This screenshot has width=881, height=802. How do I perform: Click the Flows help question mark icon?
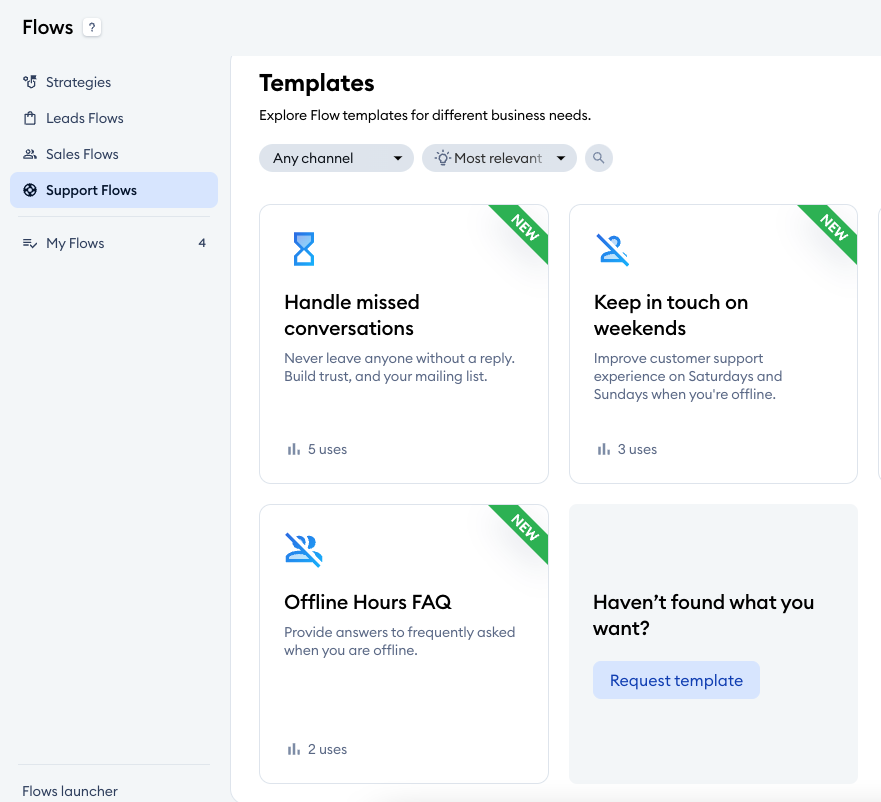[x=91, y=27]
